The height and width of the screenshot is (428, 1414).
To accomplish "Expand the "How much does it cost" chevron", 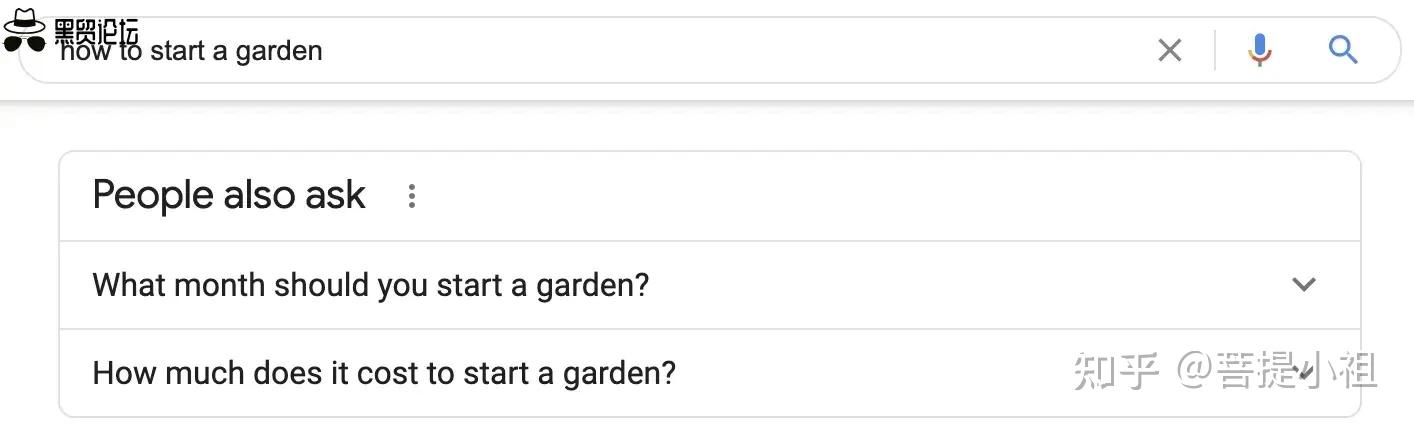I will (x=1304, y=372).
